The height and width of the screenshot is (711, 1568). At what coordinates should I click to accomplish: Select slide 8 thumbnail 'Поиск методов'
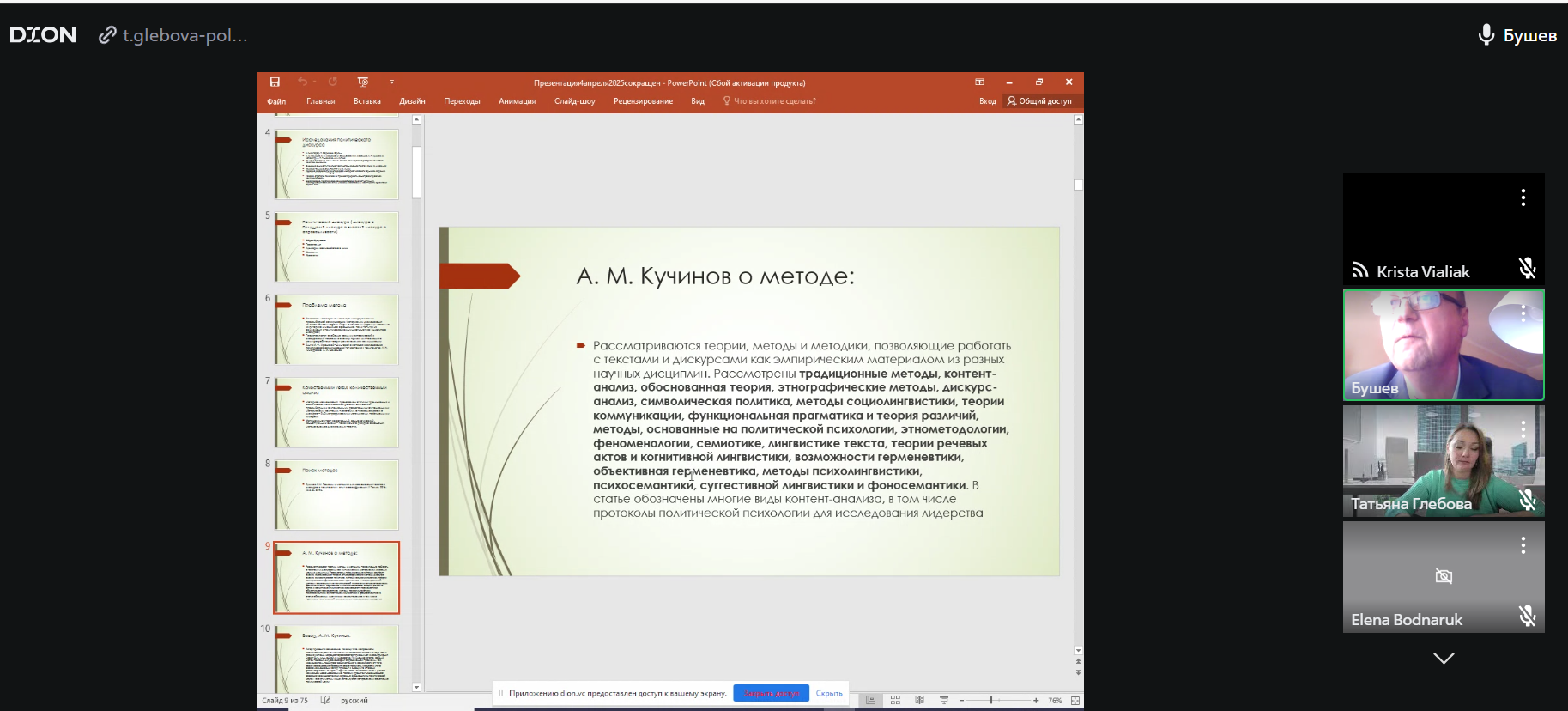[336, 494]
